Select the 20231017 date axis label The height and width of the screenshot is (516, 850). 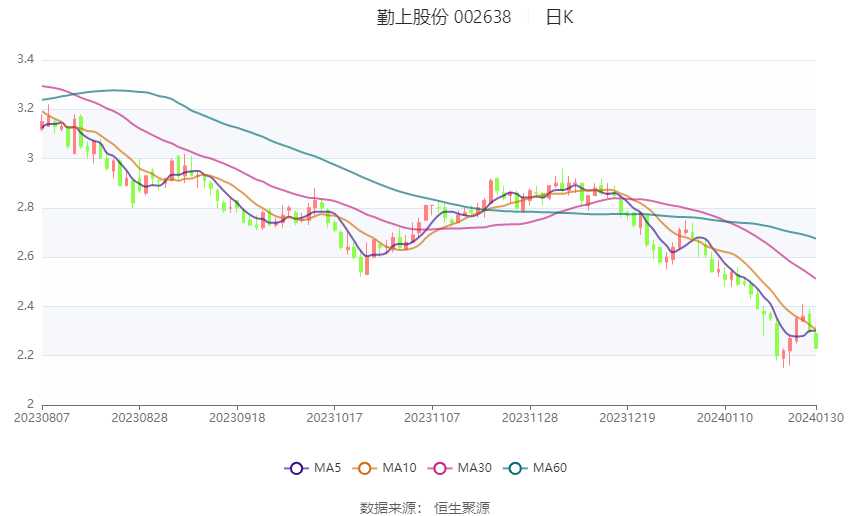coord(334,417)
